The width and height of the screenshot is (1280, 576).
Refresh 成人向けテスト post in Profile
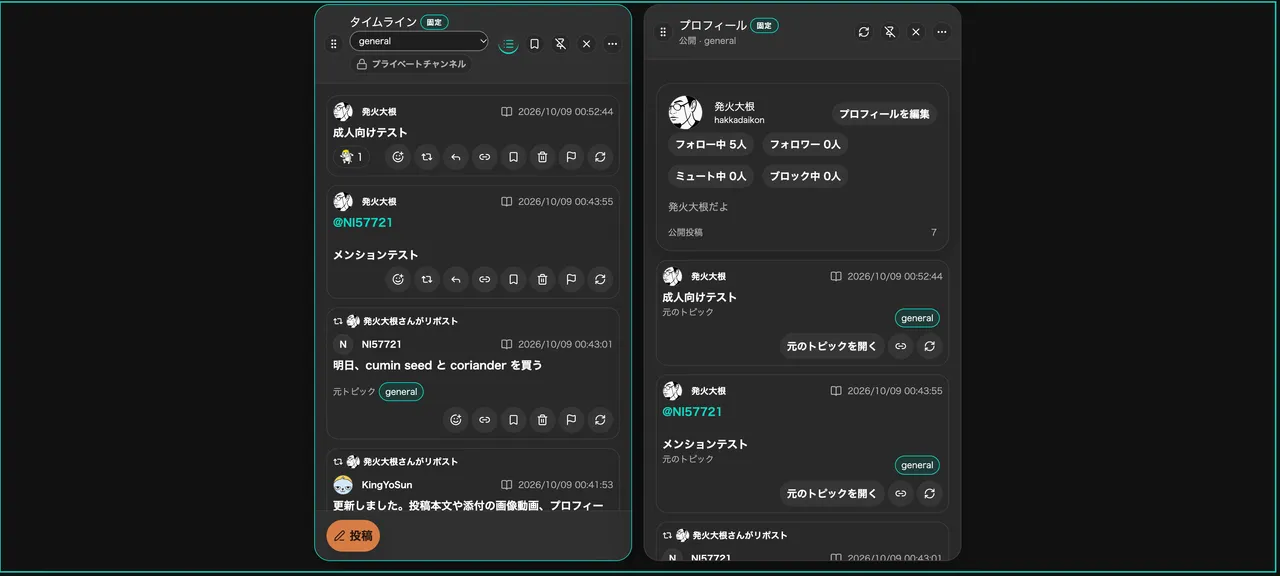(x=930, y=346)
